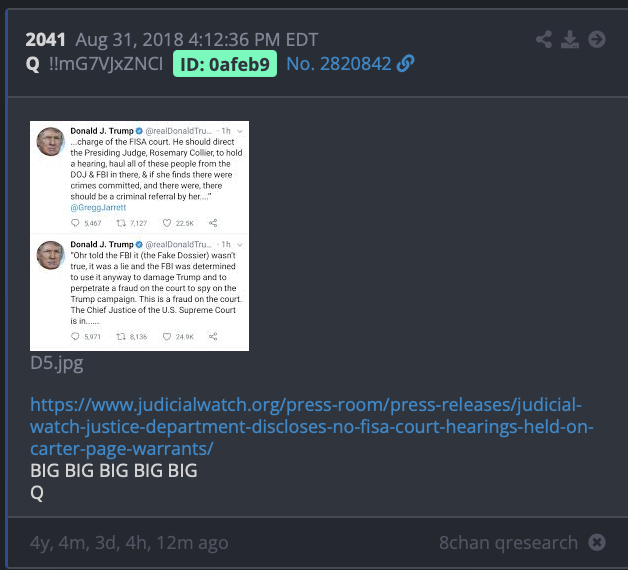Click reply bubble icon on first tweet
Image resolution: width=628 pixels, height=570 pixels.
click(x=75, y=223)
